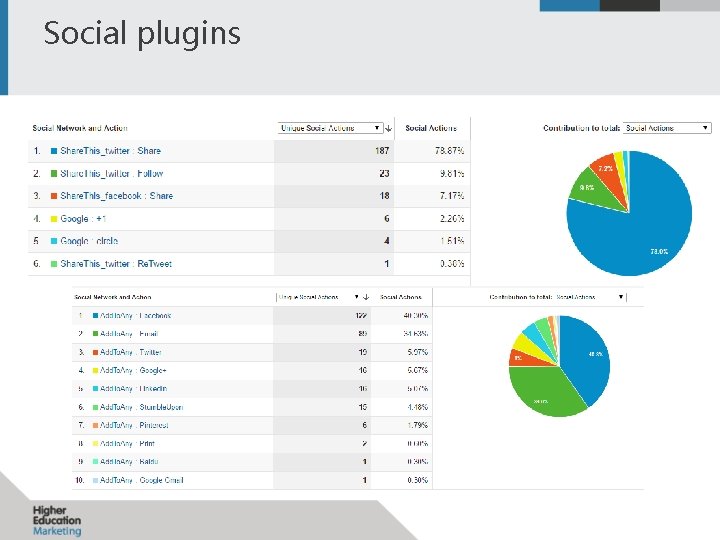The height and width of the screenshot is (540, 720).
Task: Click the AddToAny : Facebook link
Action: [x=135, y=315]
